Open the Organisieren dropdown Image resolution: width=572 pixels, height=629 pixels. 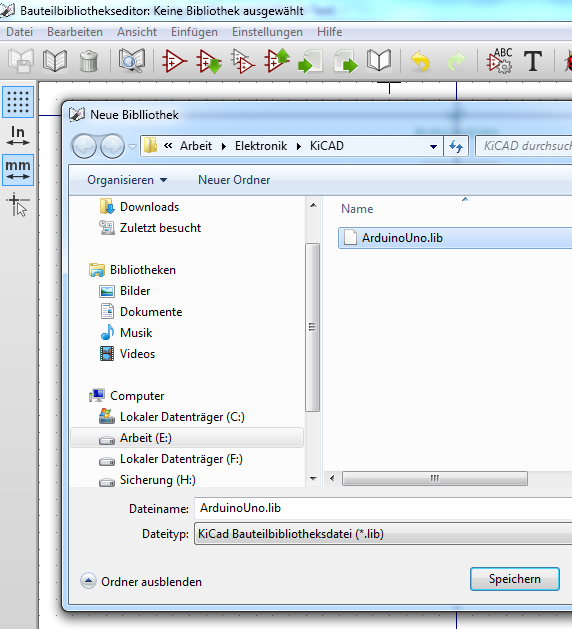pyautogui.click(x=127, y=180)
